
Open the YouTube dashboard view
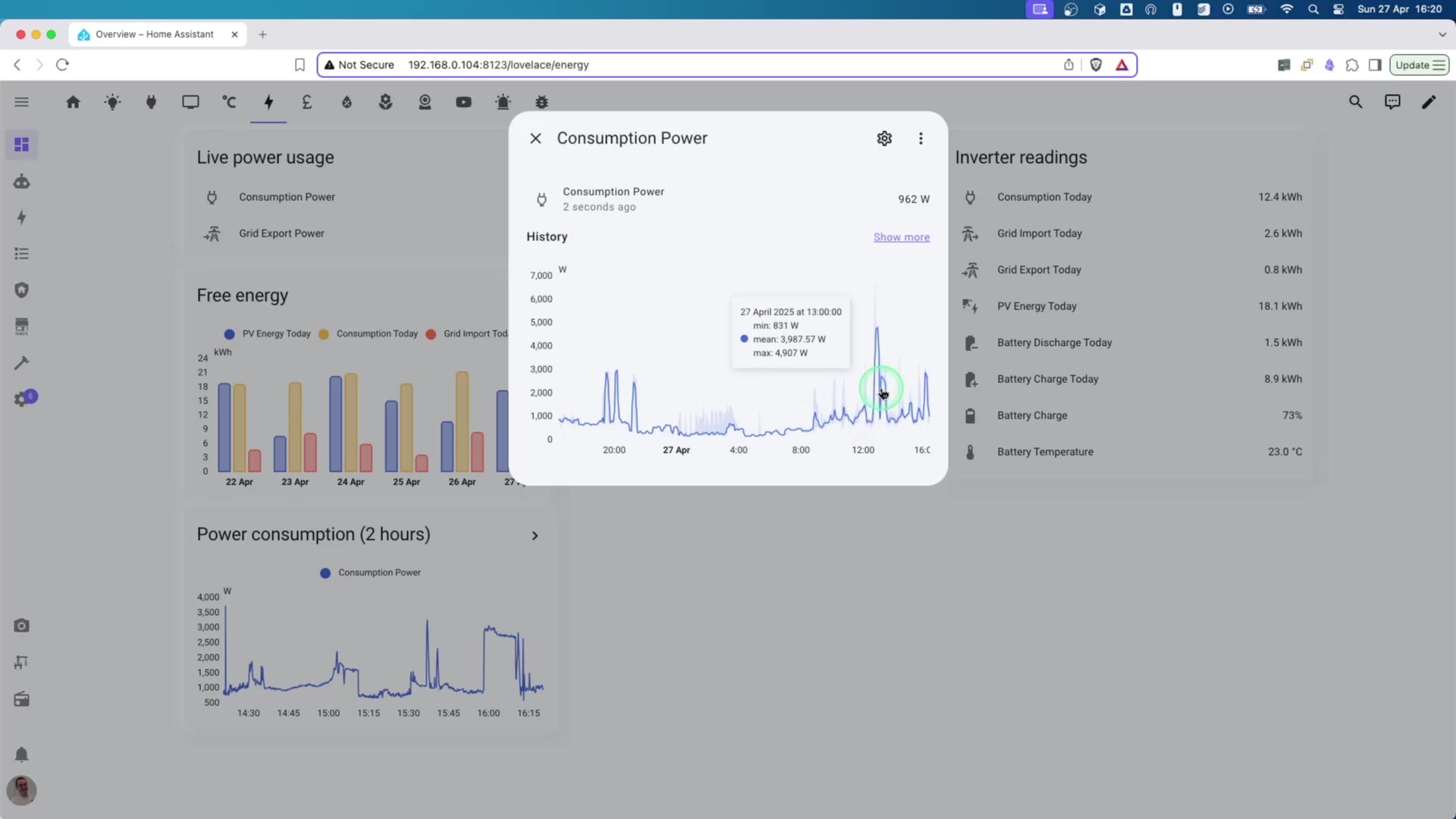[x=463, y=102]
